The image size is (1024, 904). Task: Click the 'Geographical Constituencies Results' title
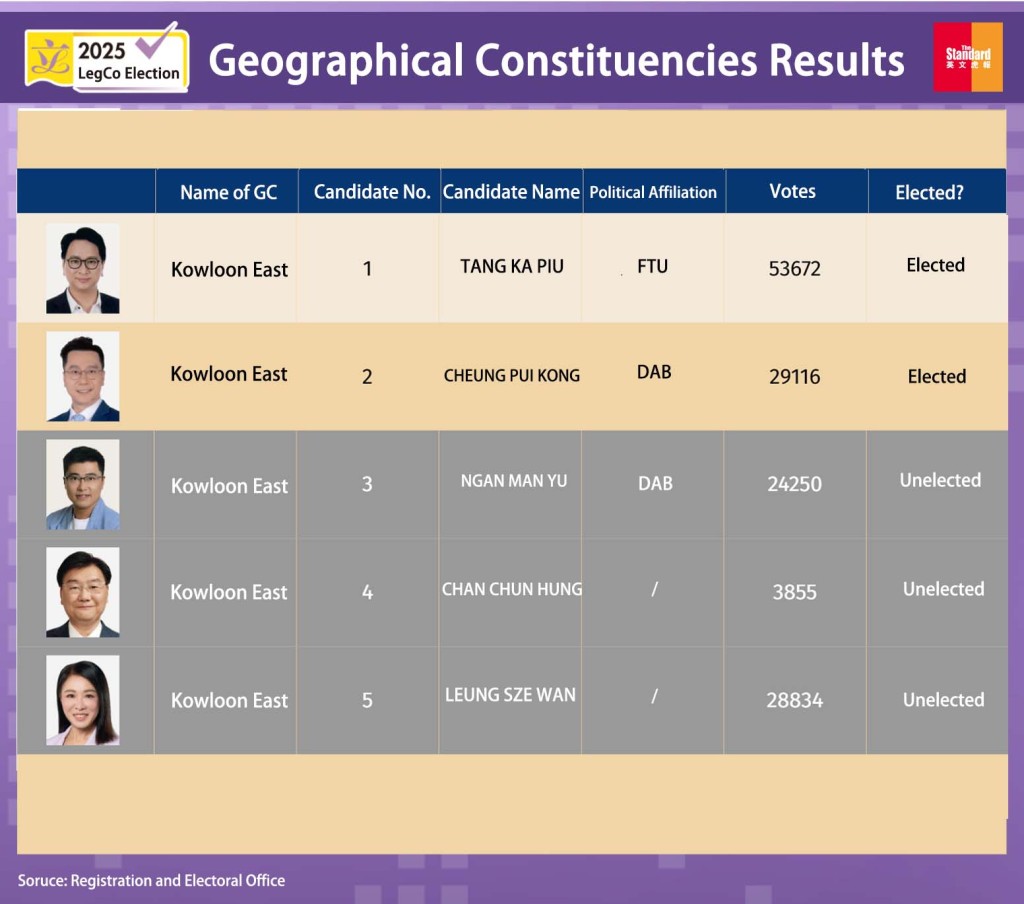tap(556, 60)
